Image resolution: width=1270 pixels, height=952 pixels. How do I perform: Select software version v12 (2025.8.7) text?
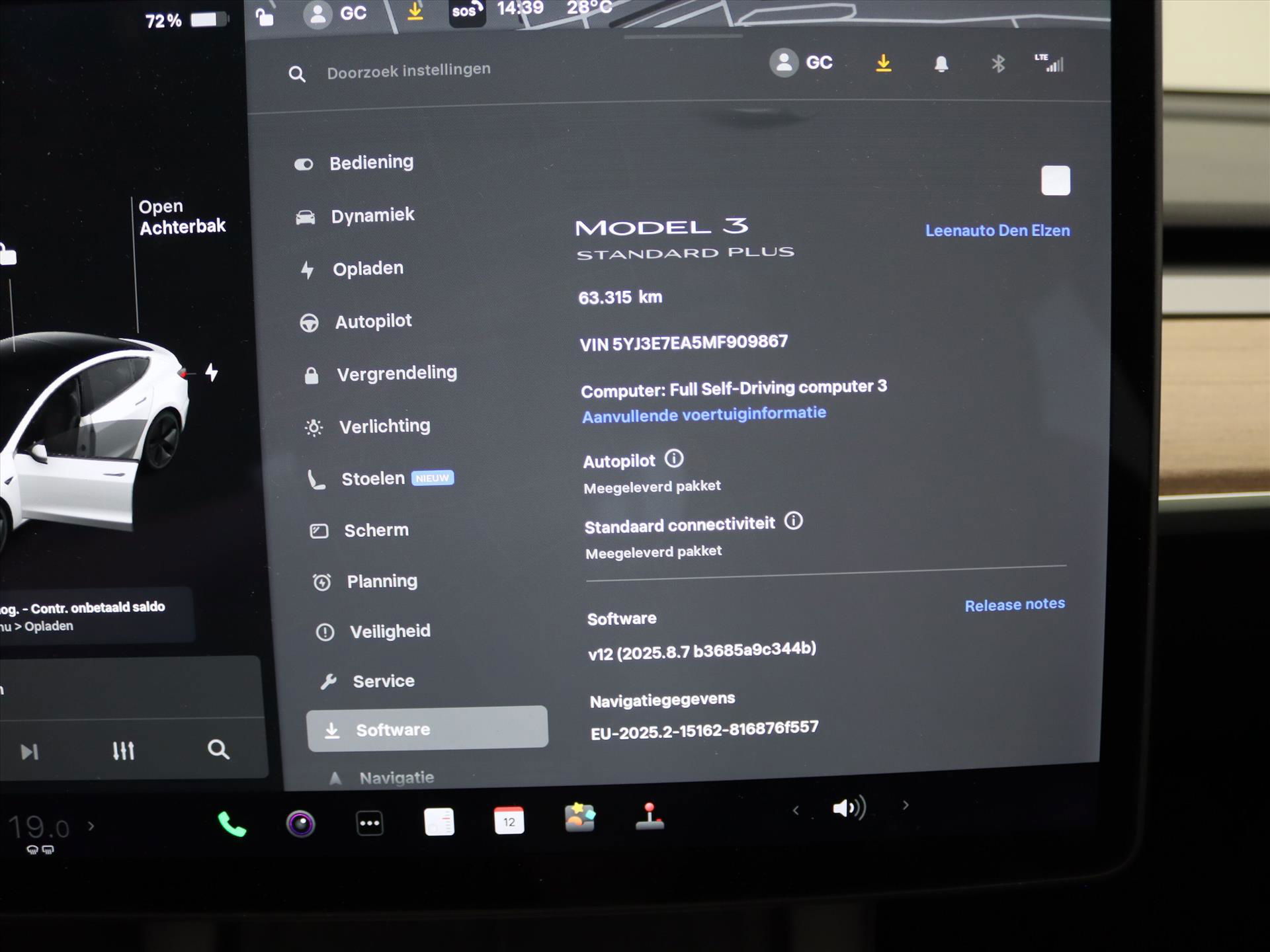coord(702,651)
